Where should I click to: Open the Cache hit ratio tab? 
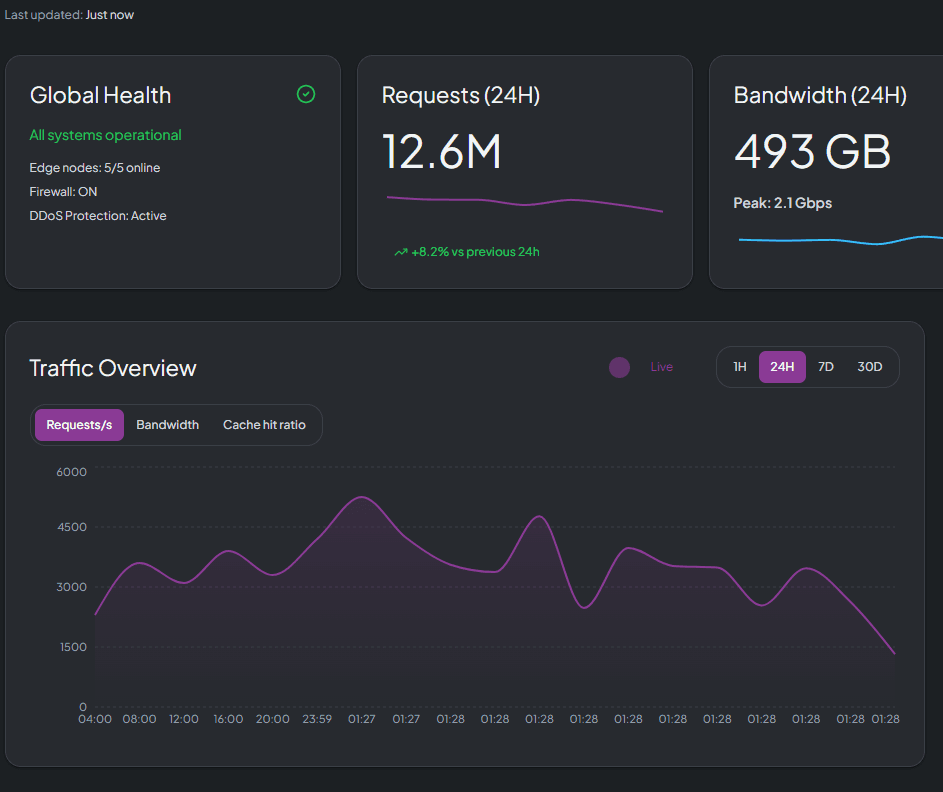click(x=263, y=424)
